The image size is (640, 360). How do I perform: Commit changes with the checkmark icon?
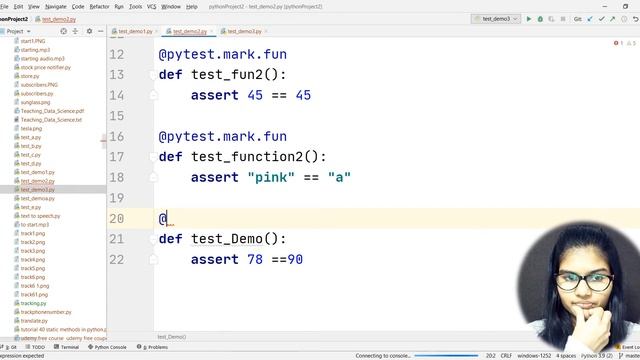(601, 19)
